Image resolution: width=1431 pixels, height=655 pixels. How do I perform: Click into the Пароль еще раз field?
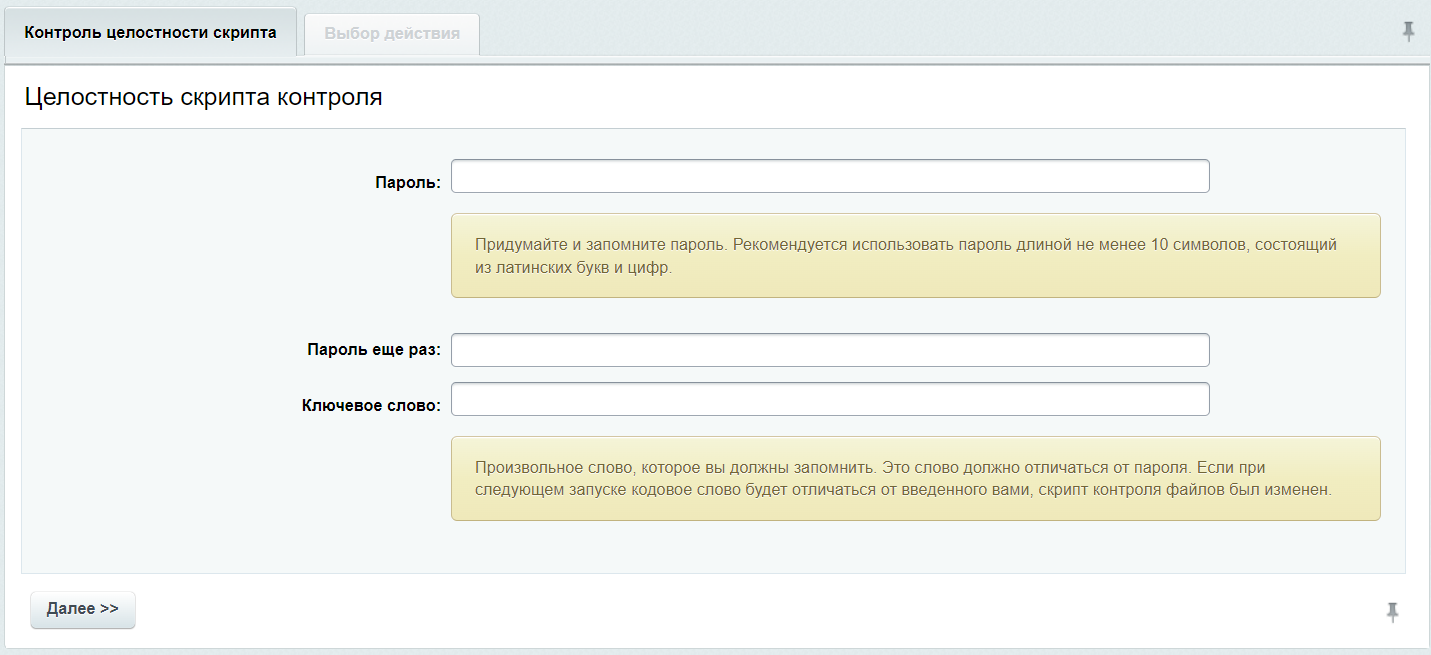(x=830, y=350)
